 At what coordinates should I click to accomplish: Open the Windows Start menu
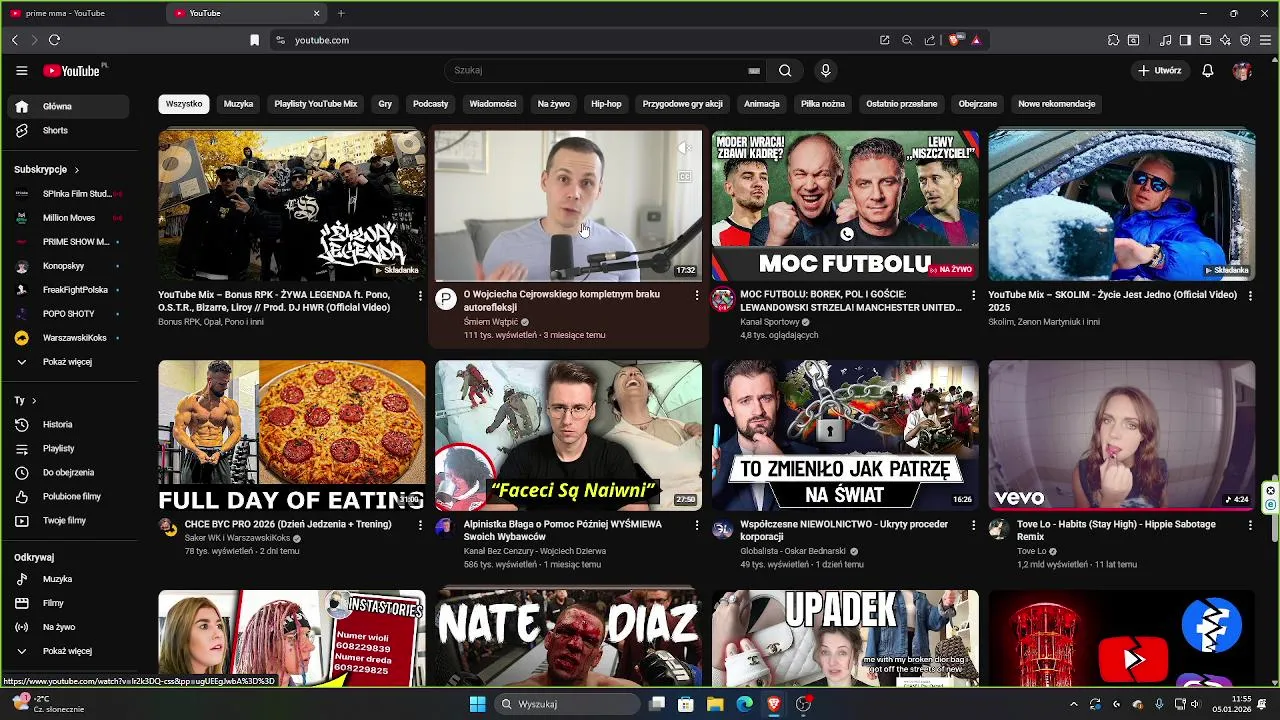click(x=477, y=704)
